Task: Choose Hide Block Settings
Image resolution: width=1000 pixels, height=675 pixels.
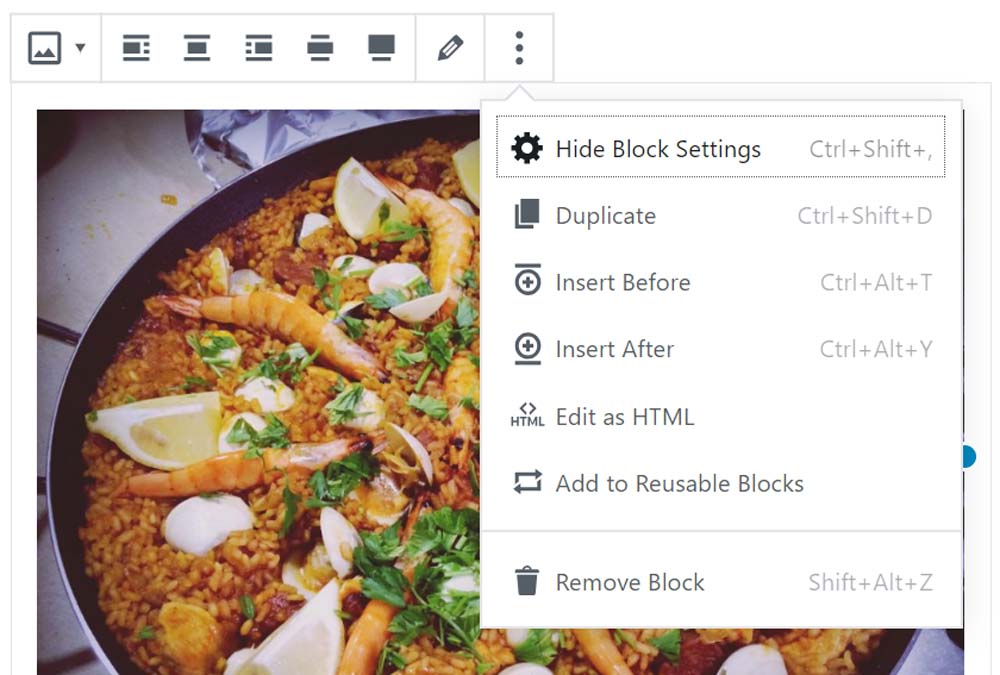Action: click(x=658, y=149)
